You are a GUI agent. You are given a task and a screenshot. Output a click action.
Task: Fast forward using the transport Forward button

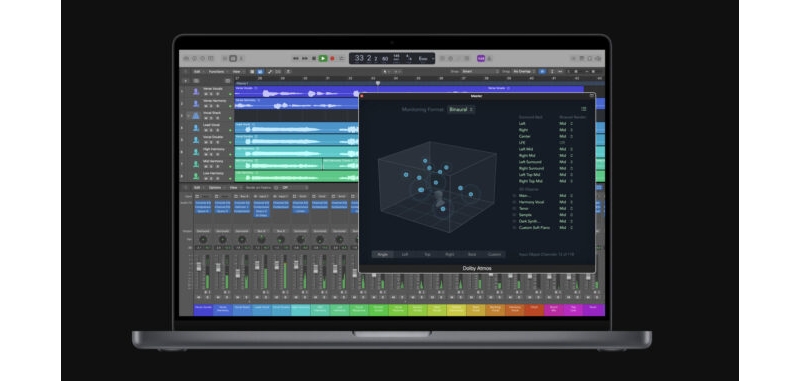coord(305,59)
